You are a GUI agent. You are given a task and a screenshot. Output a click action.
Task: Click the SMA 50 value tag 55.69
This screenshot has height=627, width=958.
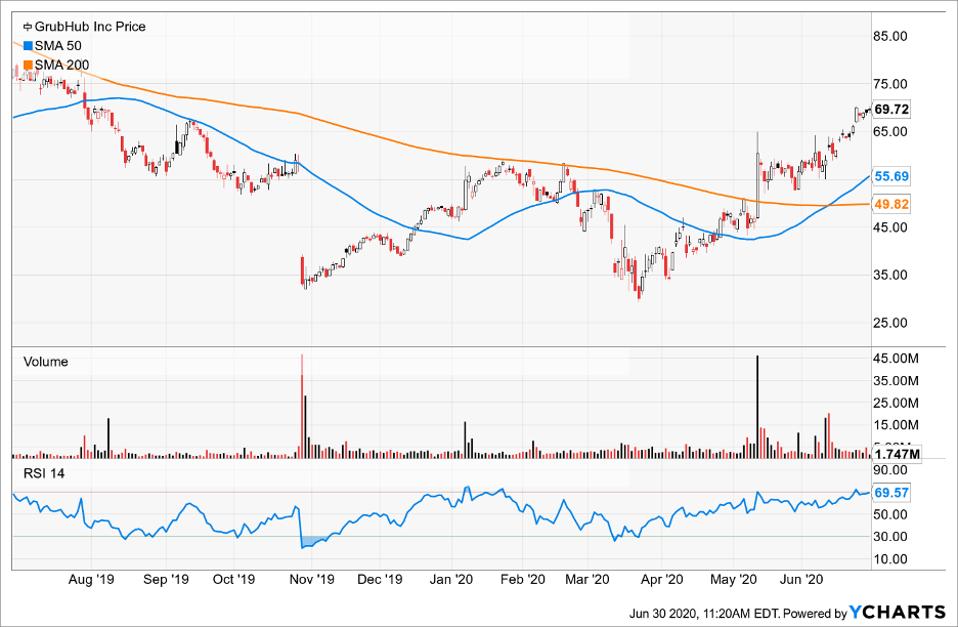click(891, 176)
